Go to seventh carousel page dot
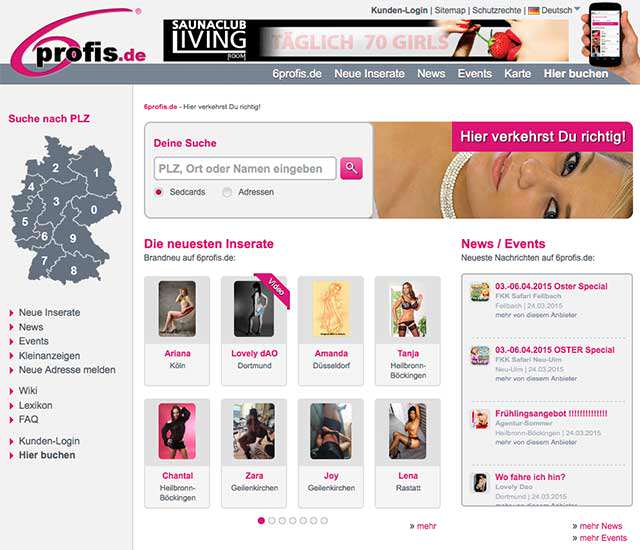This screenshot has width=640, height=550. (324, 521)
